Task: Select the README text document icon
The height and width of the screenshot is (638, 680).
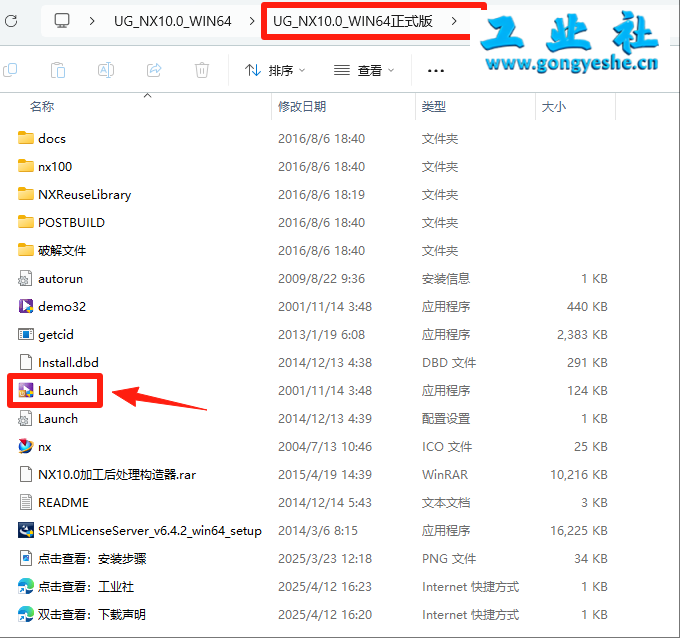Action: (x=26, y=502)
